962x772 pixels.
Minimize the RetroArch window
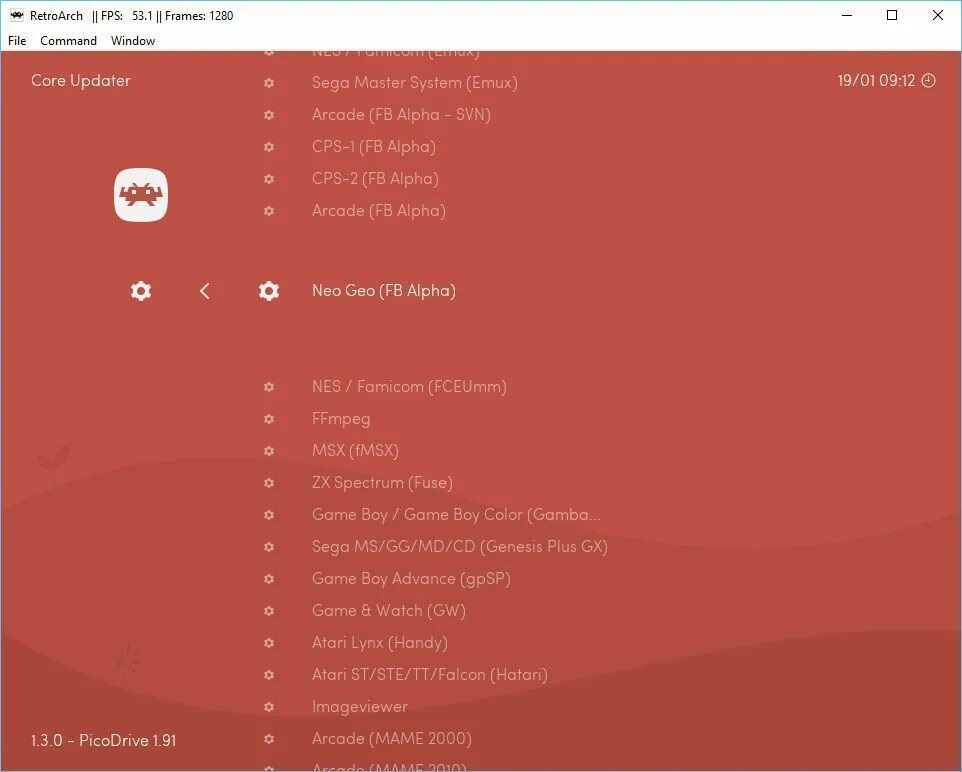pyautogui.click(x=847, y=15)
